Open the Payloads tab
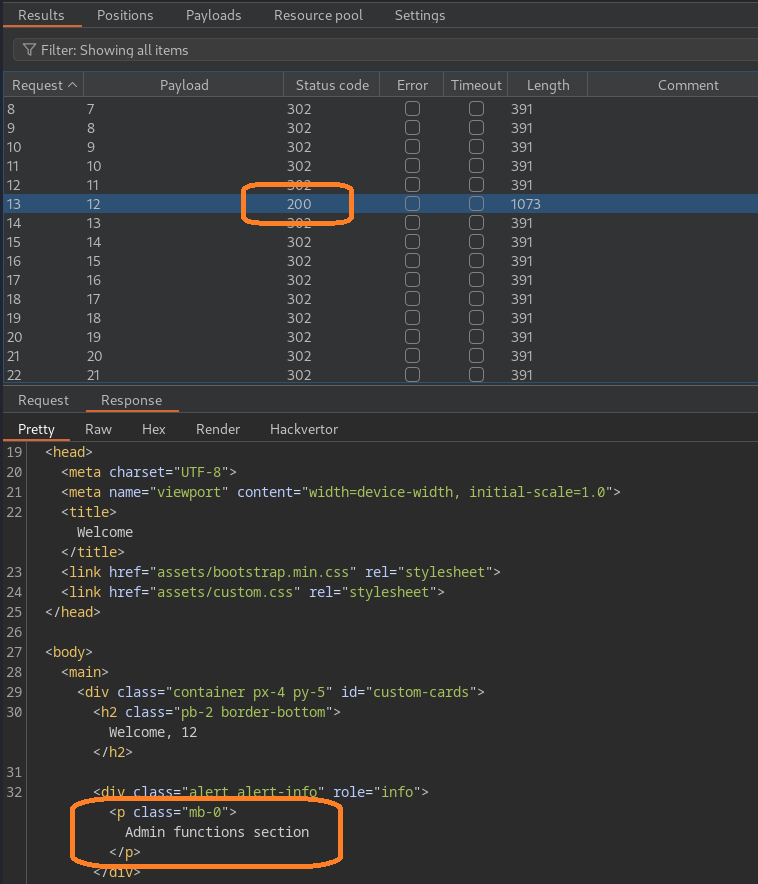 tap(214, 15)
